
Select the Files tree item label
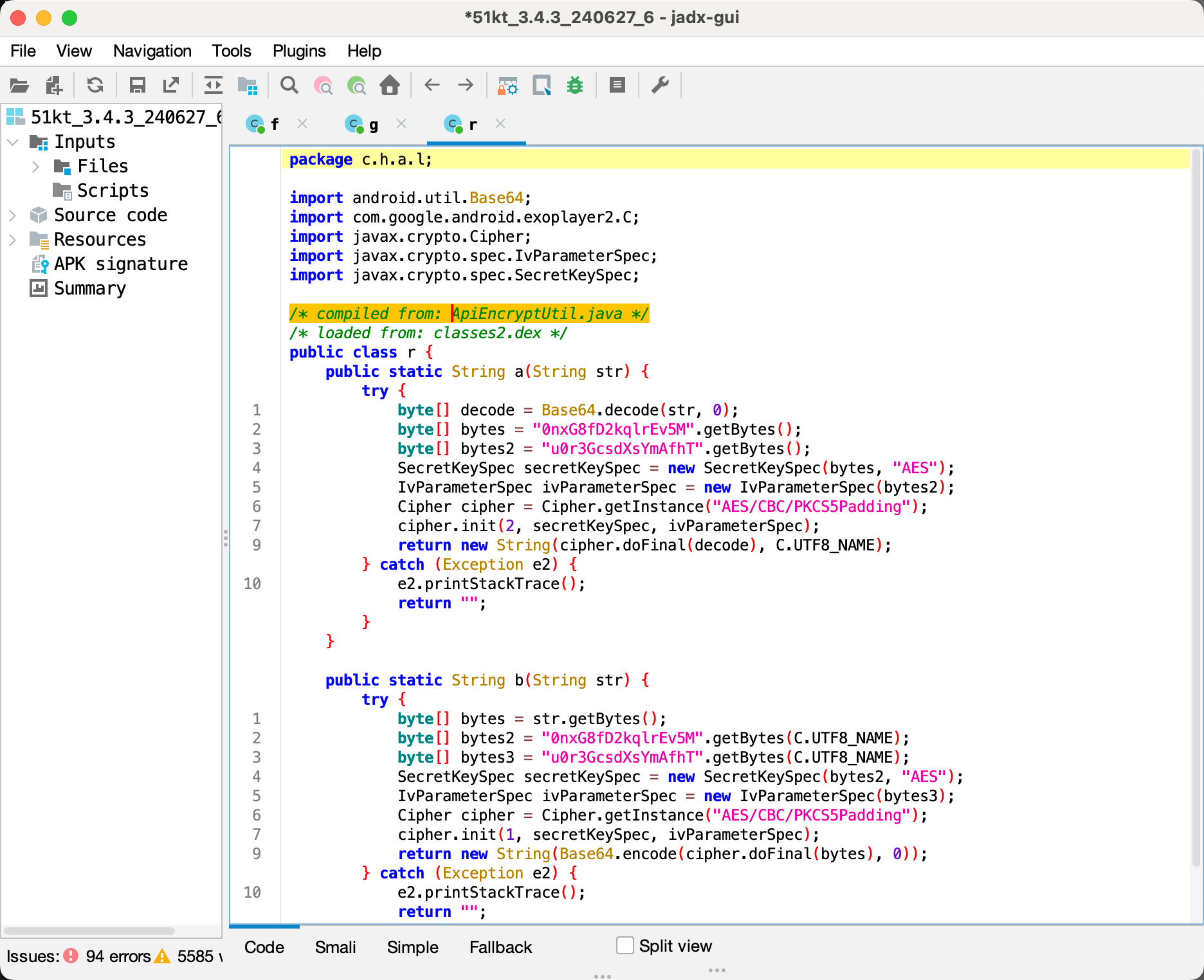103,166
